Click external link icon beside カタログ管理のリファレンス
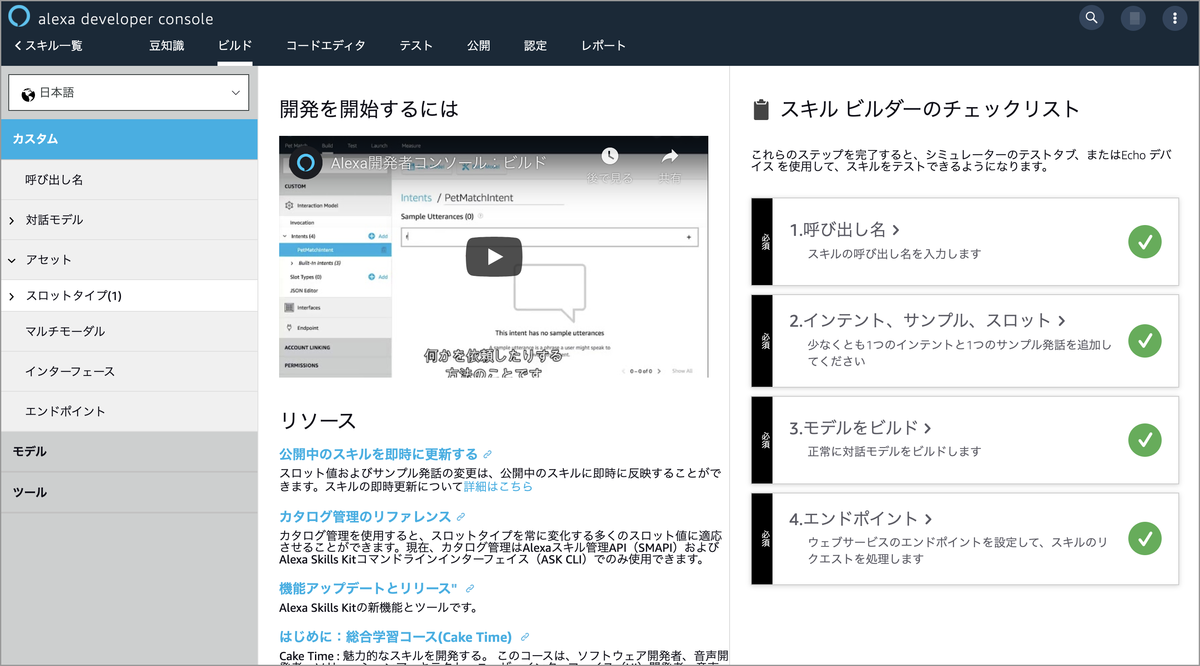Screen dimensions: 1200x666 point(460,517)
